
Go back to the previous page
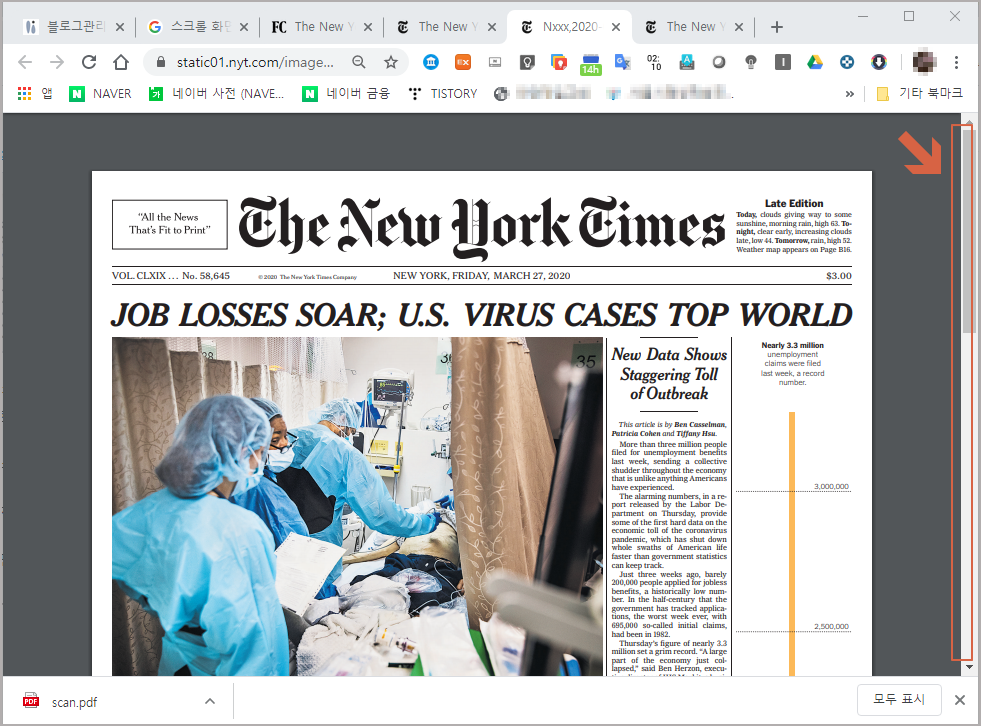click(x=25, y=62)
